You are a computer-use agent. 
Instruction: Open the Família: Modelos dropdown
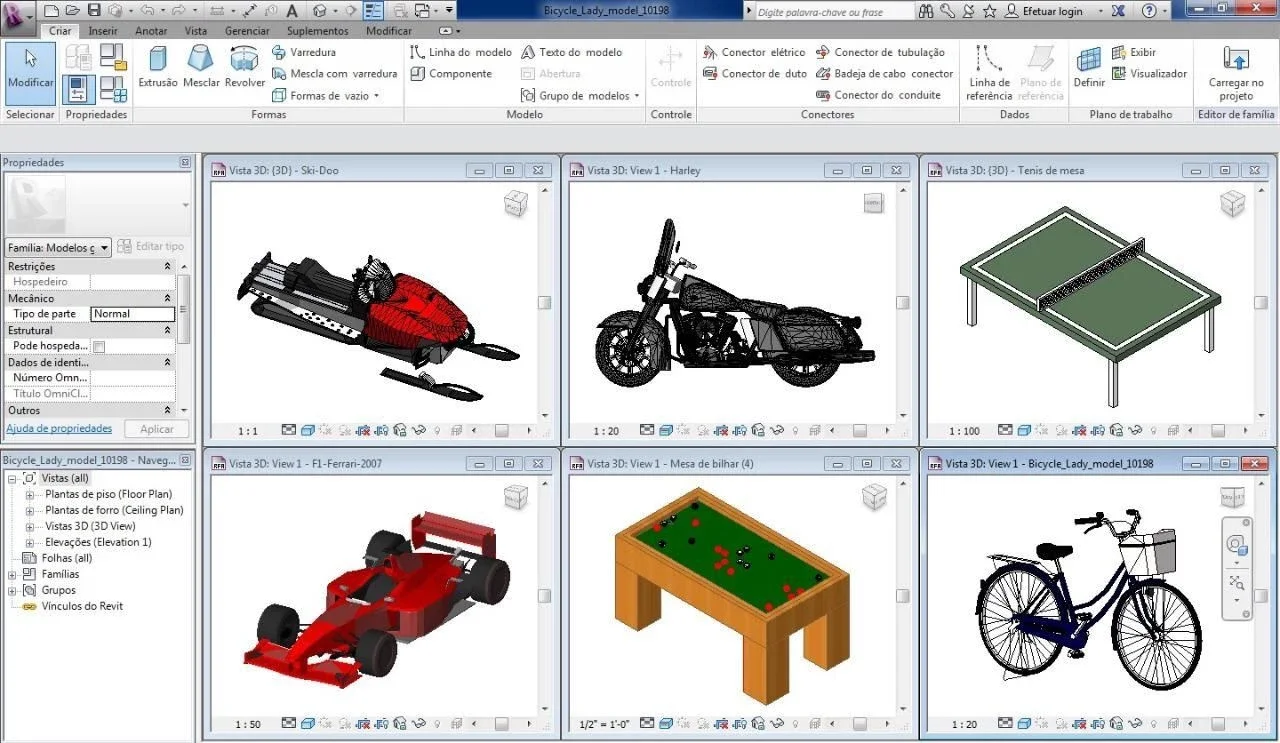tap(58, 247)
